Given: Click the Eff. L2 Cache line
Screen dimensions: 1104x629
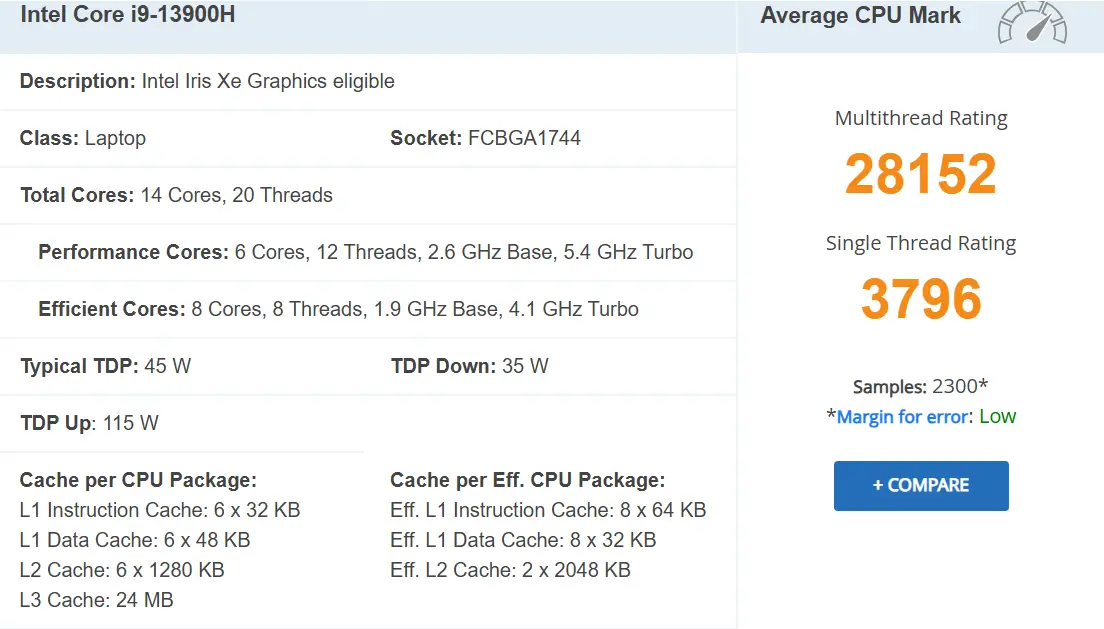Looking at the screenshot, I should click(510, 570).
